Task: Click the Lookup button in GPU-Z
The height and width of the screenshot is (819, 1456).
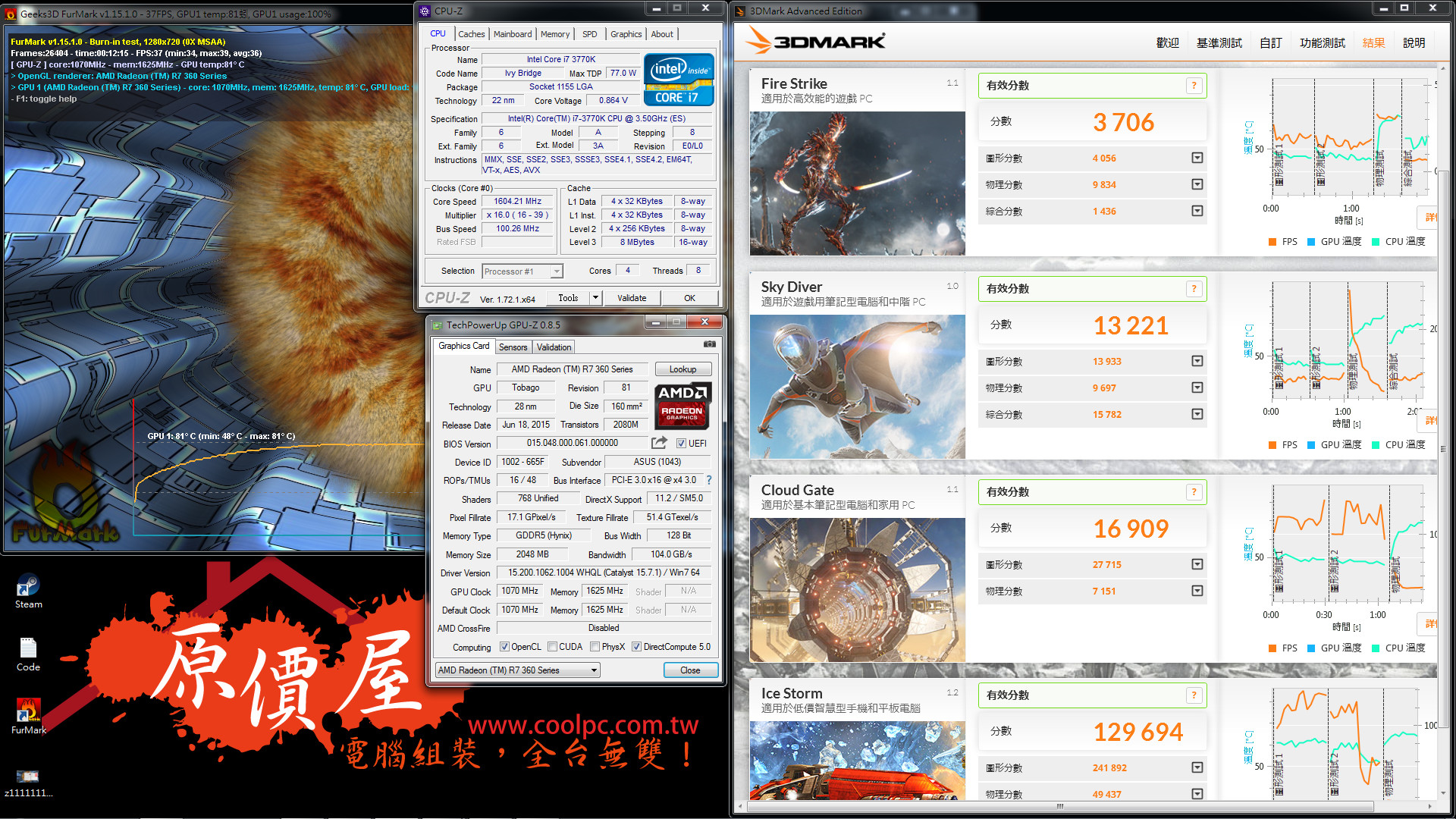Action: pos(682,369)
